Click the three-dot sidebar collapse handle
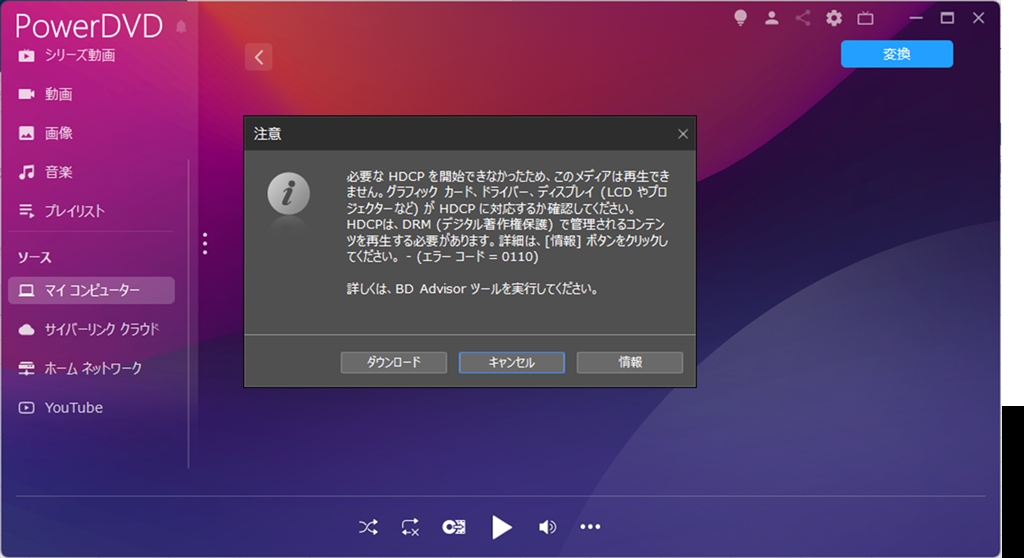The width and height of the screenshot is (1024, 558). (x=205, y=244)
